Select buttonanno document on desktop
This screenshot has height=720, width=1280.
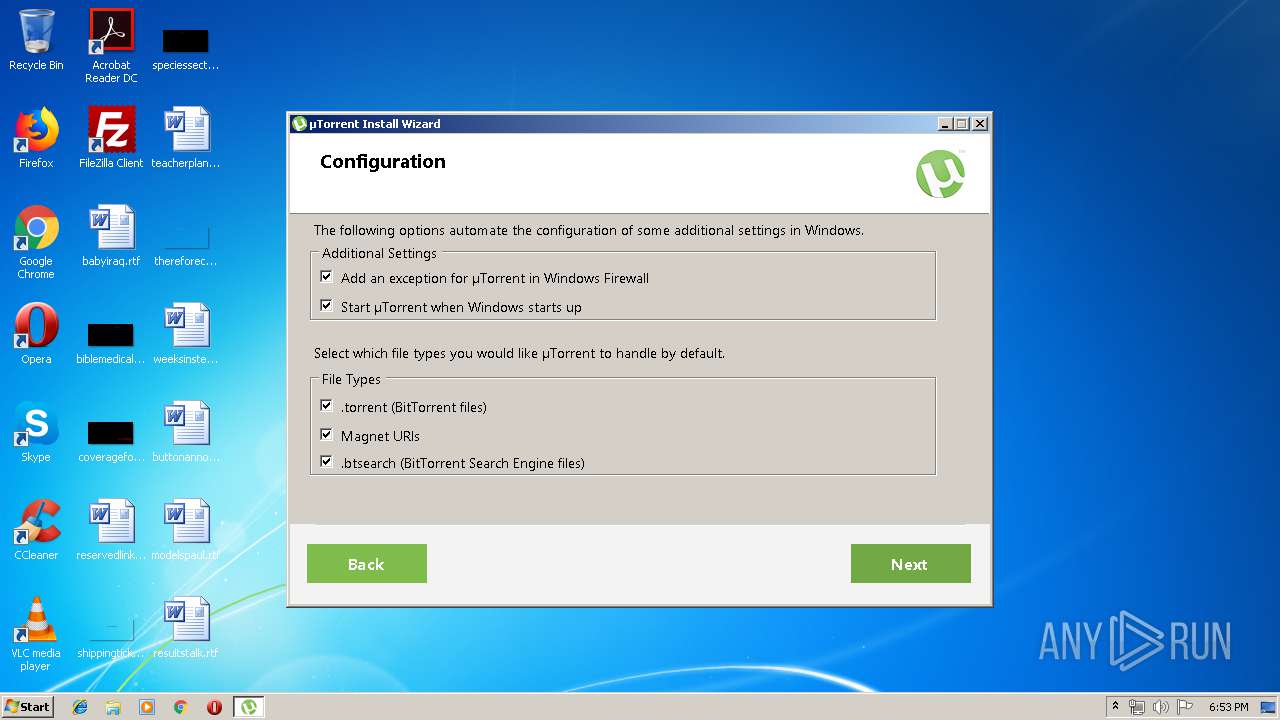tap(186, 432)
